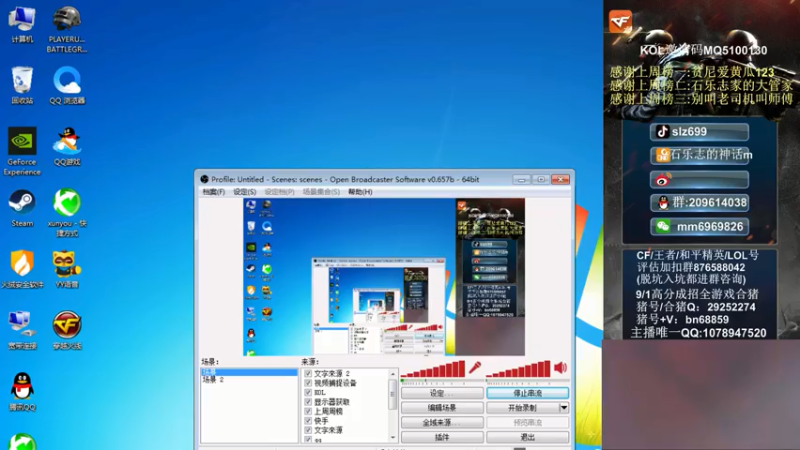Open the 帮助(H) menu
800x450 pixels.
[360, 192]
